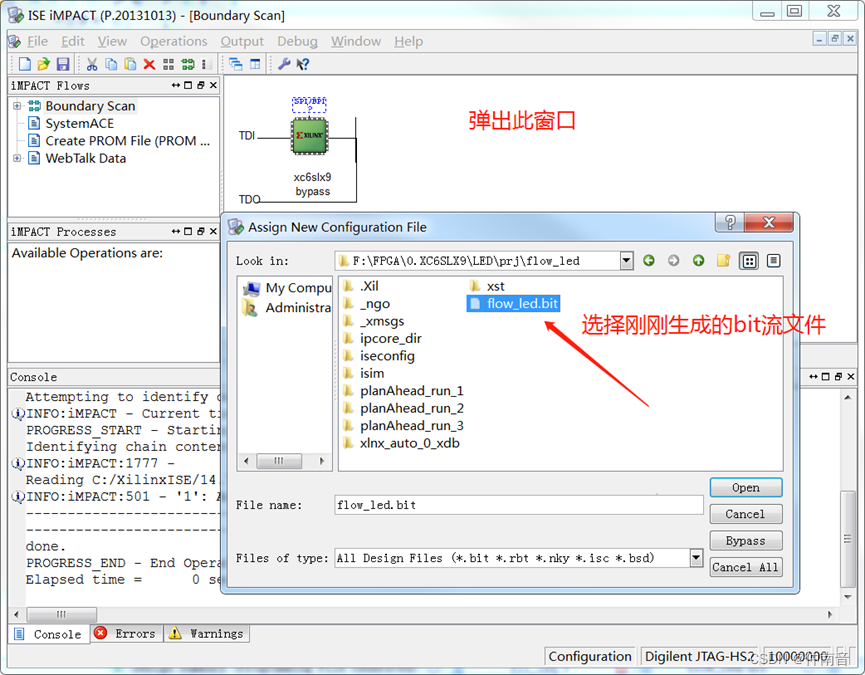Open the Files of type dropdown
The height and width of the screenshot is (675, 865).
696,558
